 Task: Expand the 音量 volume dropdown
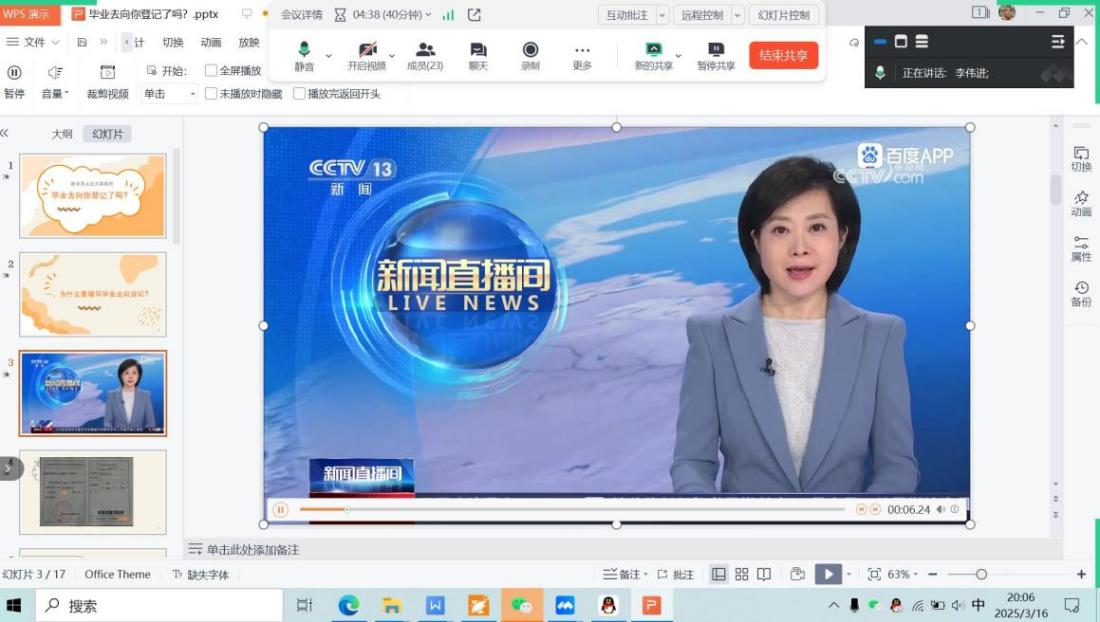click(55, 94)
